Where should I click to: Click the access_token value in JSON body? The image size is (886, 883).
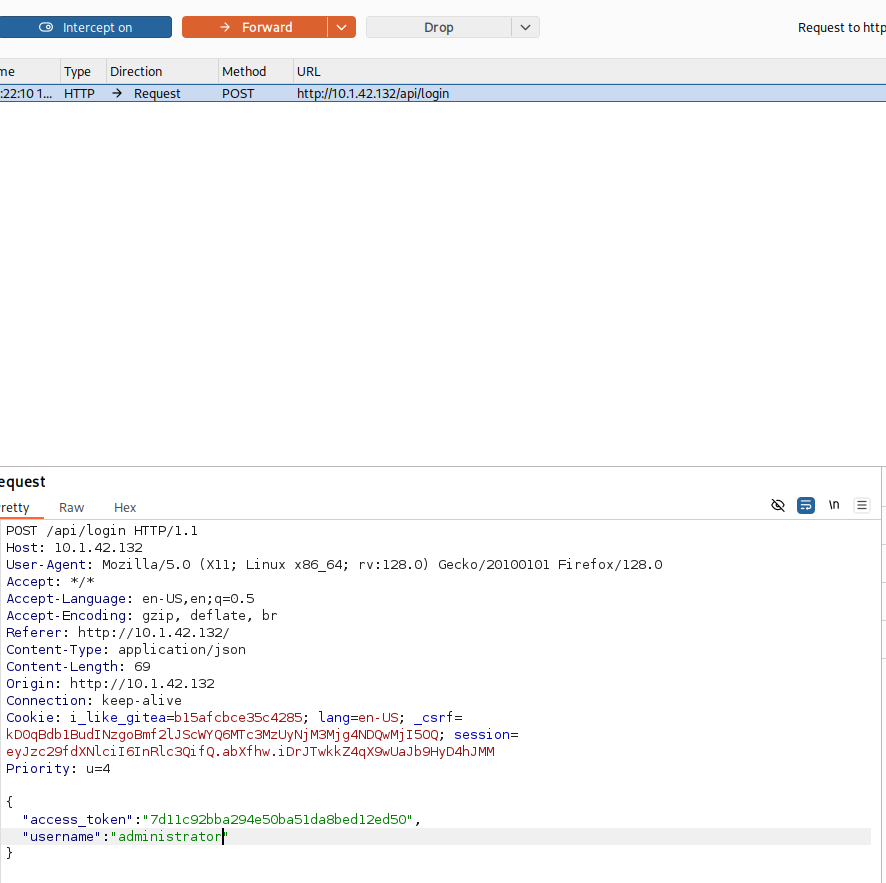coord(277,819)
